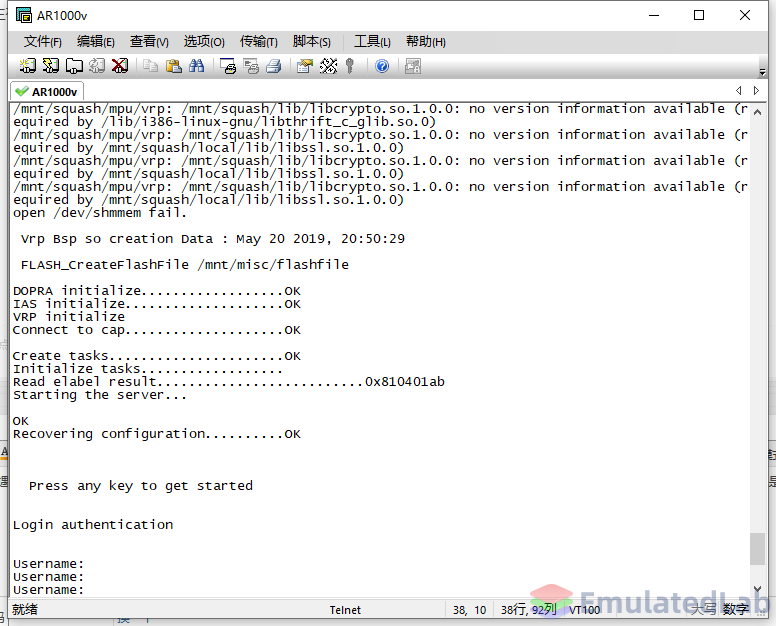This screenshot has width=776, height=626.
Task: Click the 'DOPRA initialize' OK line
Action: point(156,290)
